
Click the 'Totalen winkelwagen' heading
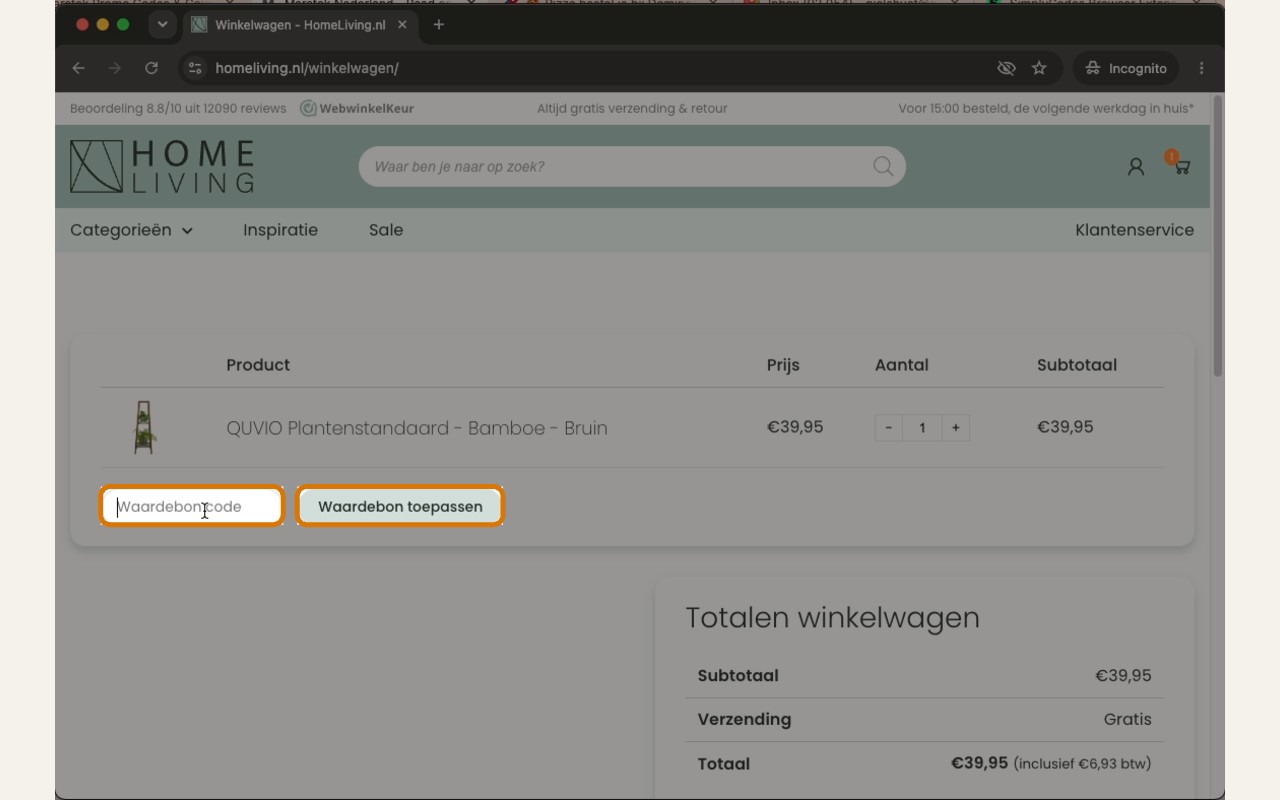pos(832,618)
